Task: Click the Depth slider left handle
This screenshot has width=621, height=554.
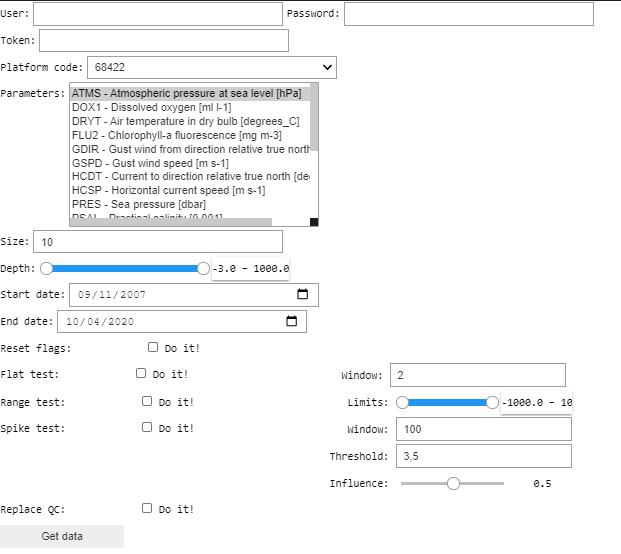Action: (46, 268)
